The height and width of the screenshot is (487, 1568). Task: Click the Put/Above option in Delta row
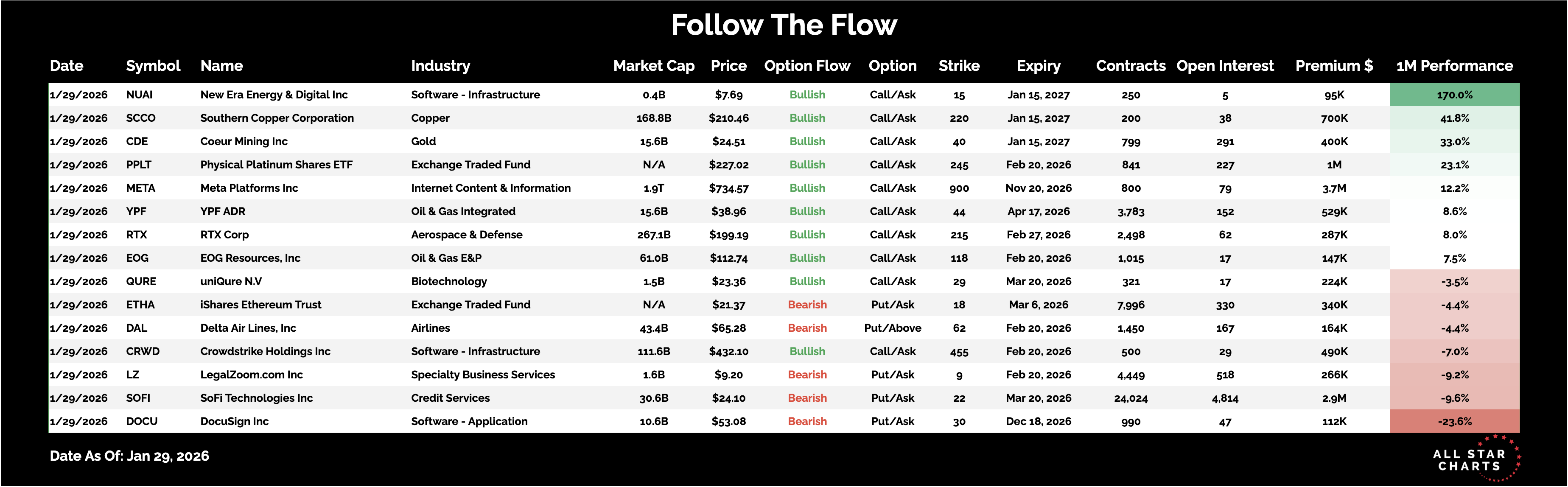(x=892, y=328)
